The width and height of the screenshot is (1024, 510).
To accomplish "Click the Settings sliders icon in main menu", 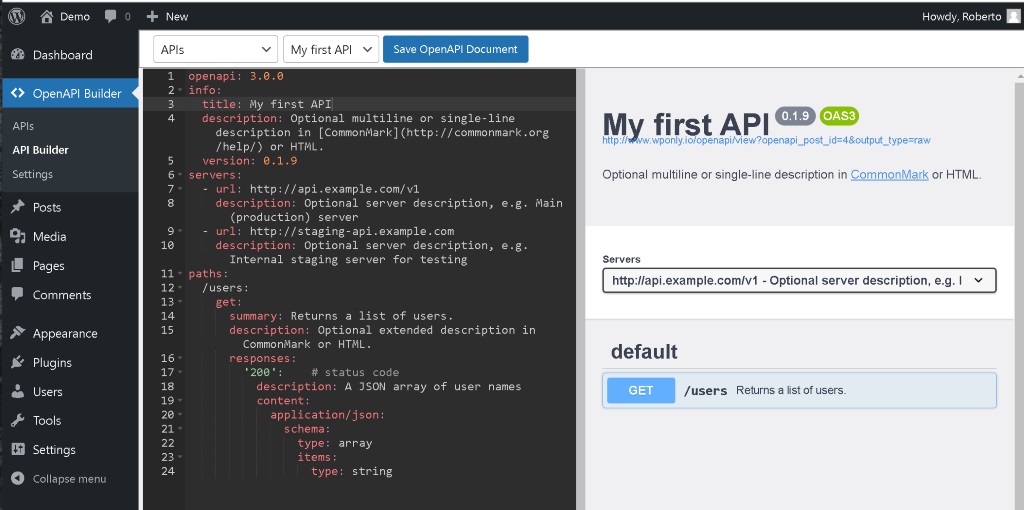I will tap(18, 449).
